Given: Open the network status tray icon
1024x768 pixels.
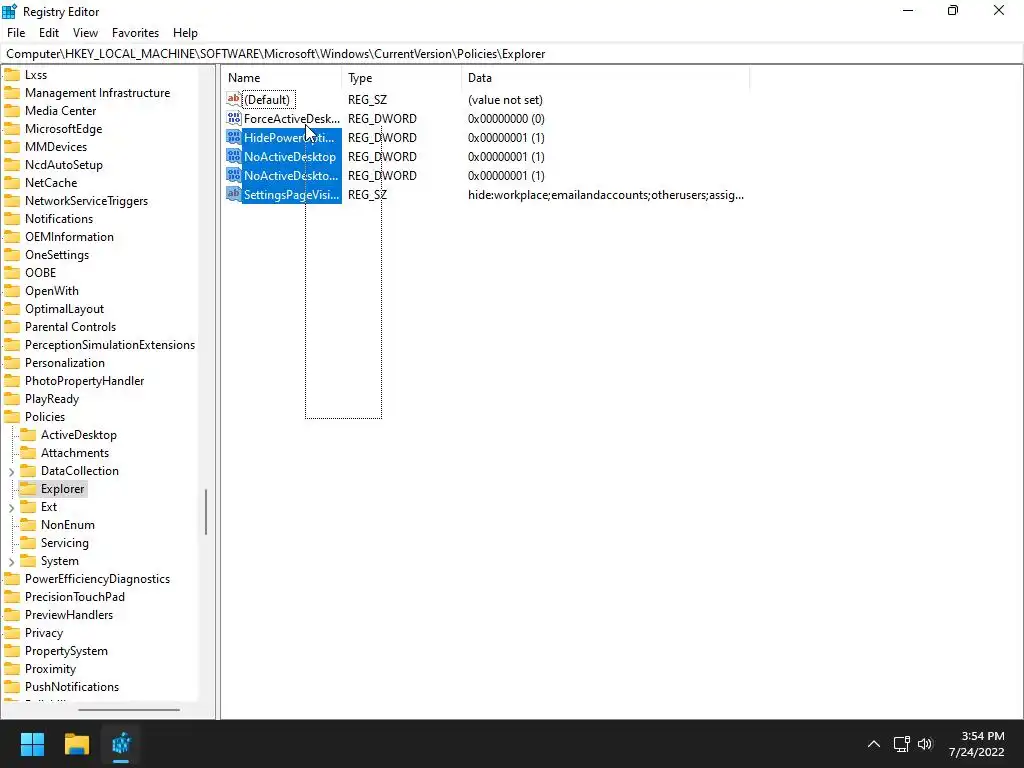Looking at the screenshot, I should click(902, 744).
